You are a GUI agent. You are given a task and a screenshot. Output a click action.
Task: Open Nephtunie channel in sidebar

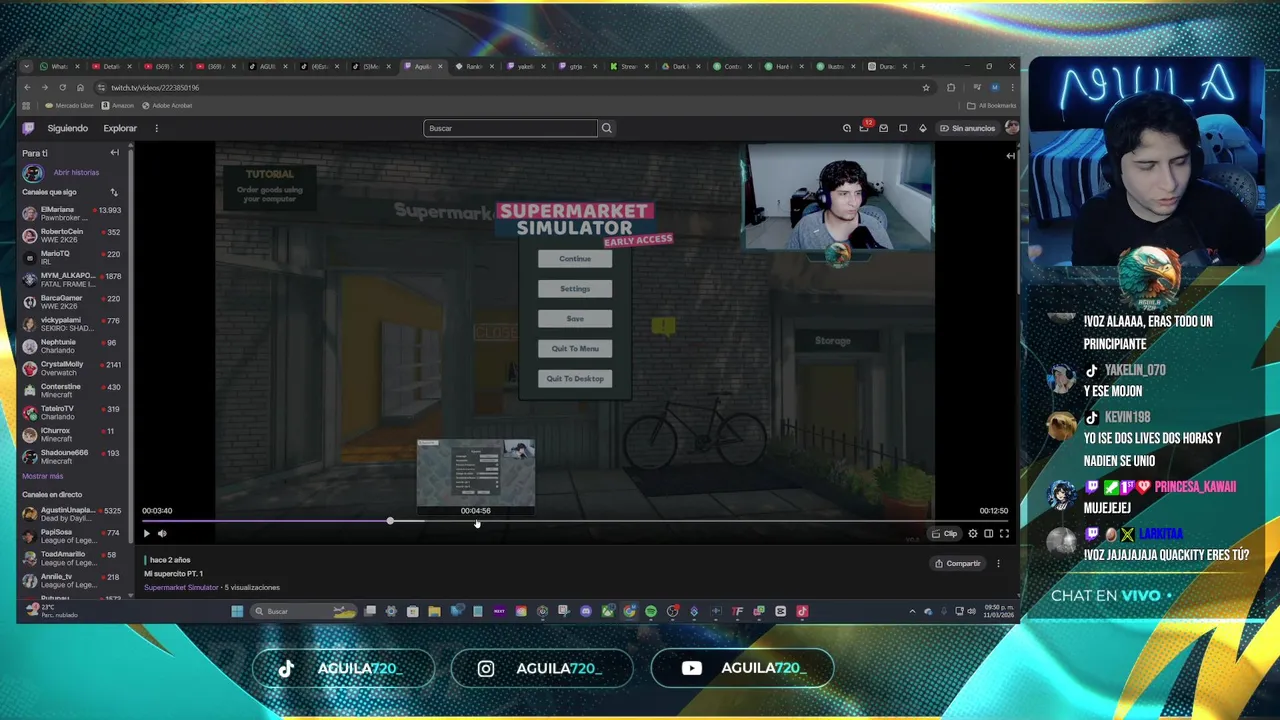72,346
